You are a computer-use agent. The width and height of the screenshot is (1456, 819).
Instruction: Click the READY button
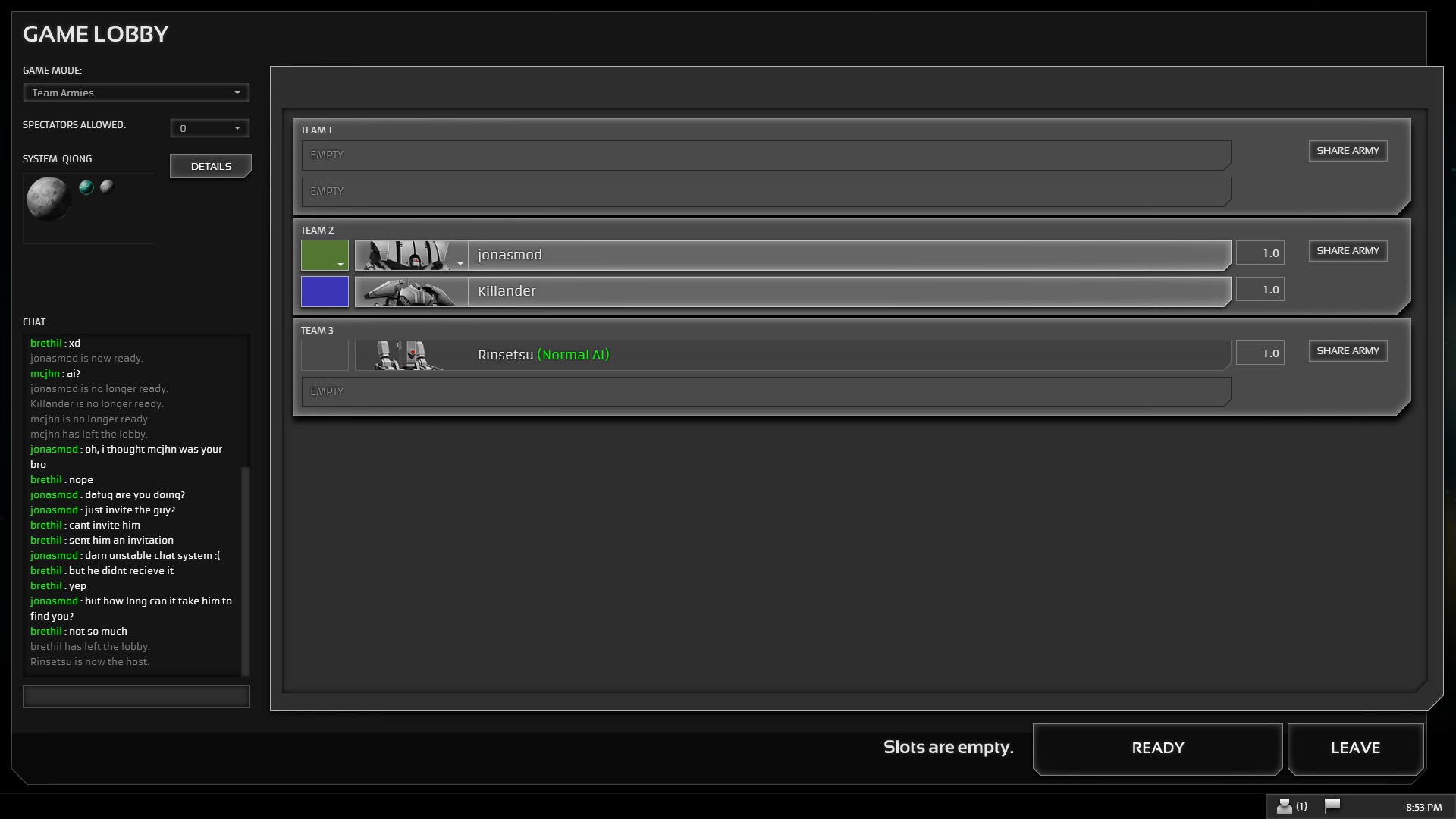click(x=1157, y=748)
